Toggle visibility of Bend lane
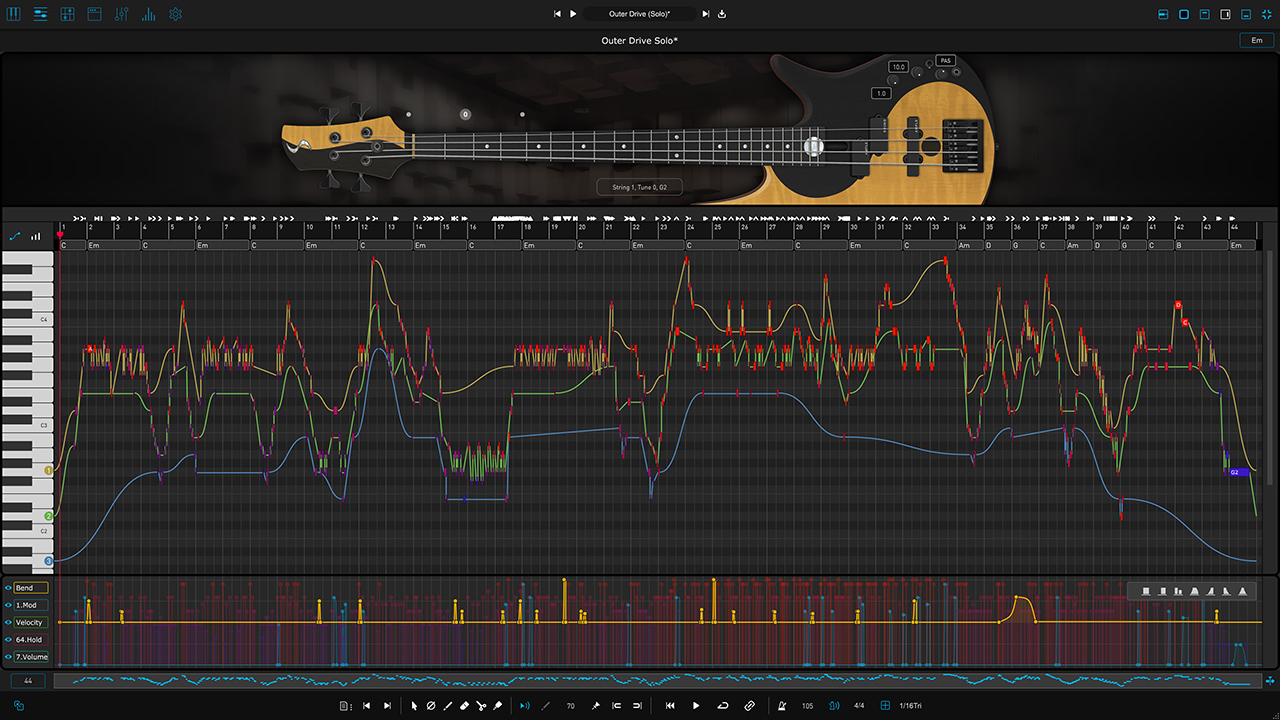The height and width of the screenshot is (720, 1280). pos(8,588)
